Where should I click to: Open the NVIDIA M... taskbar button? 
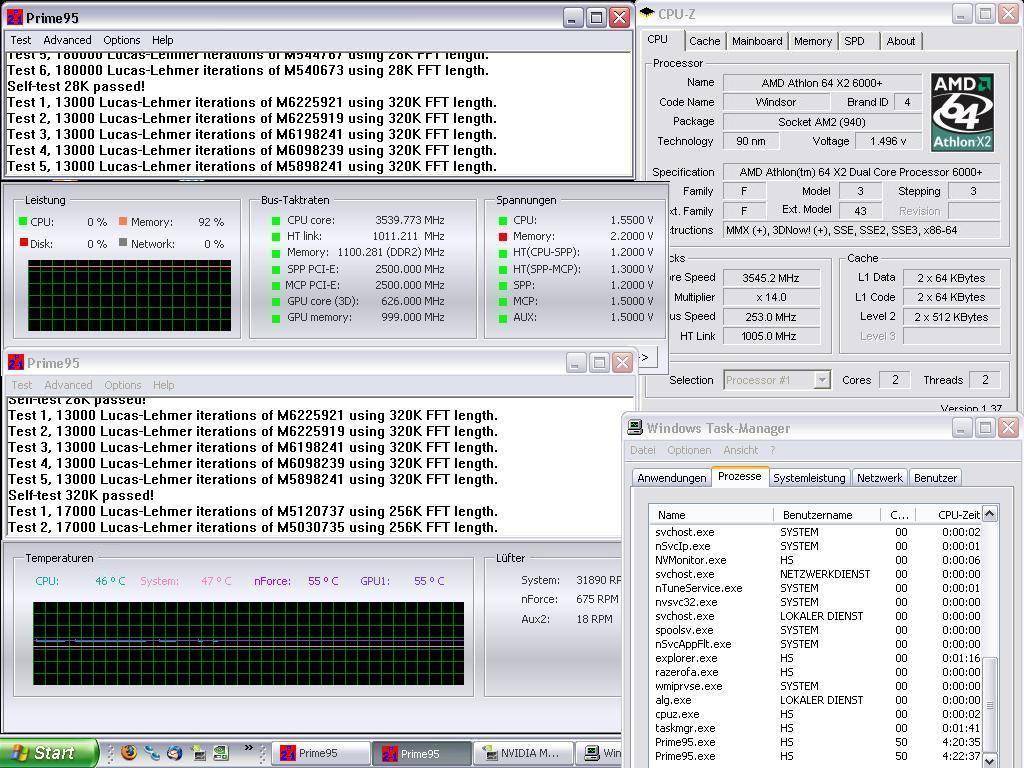(x=524, y=753)
